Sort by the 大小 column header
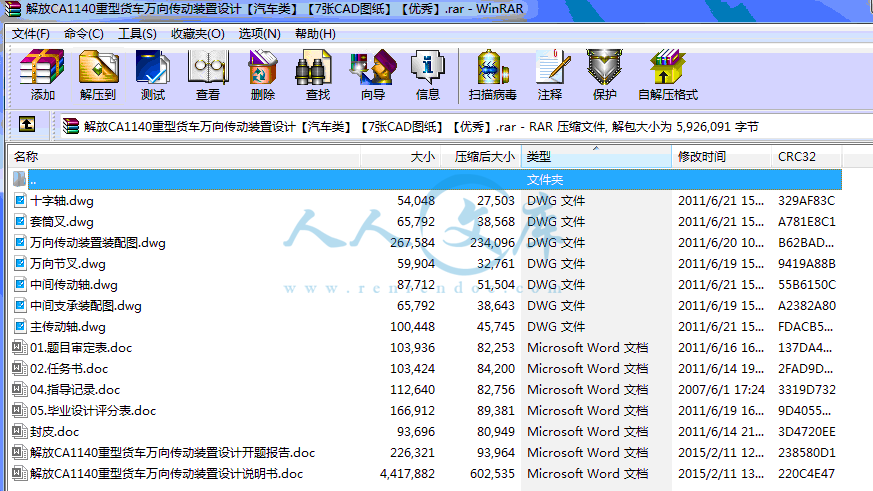The height and width of the screenshot is (491, 873). point(400,157)
